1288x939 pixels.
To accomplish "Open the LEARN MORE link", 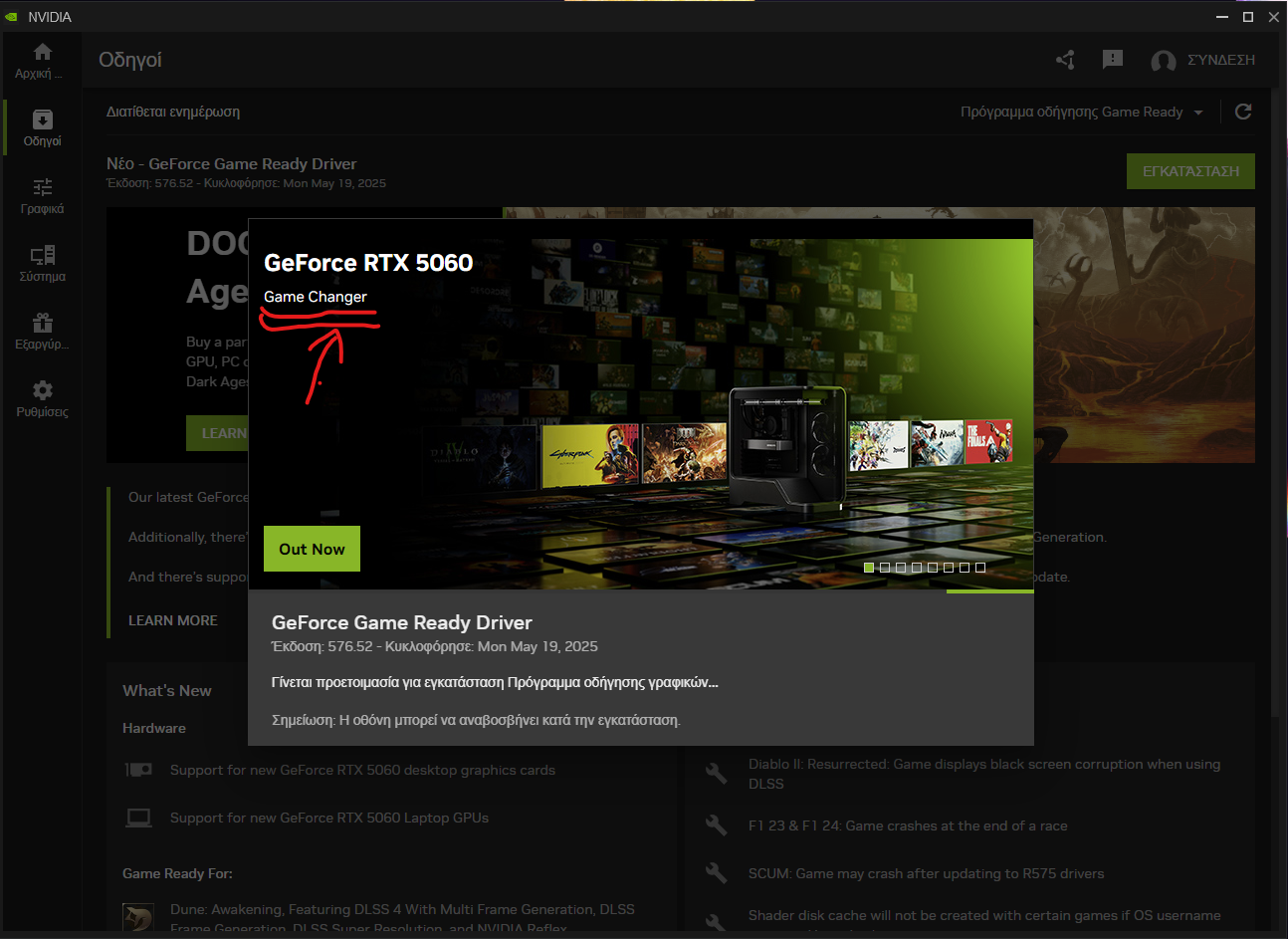I will 173,620.
